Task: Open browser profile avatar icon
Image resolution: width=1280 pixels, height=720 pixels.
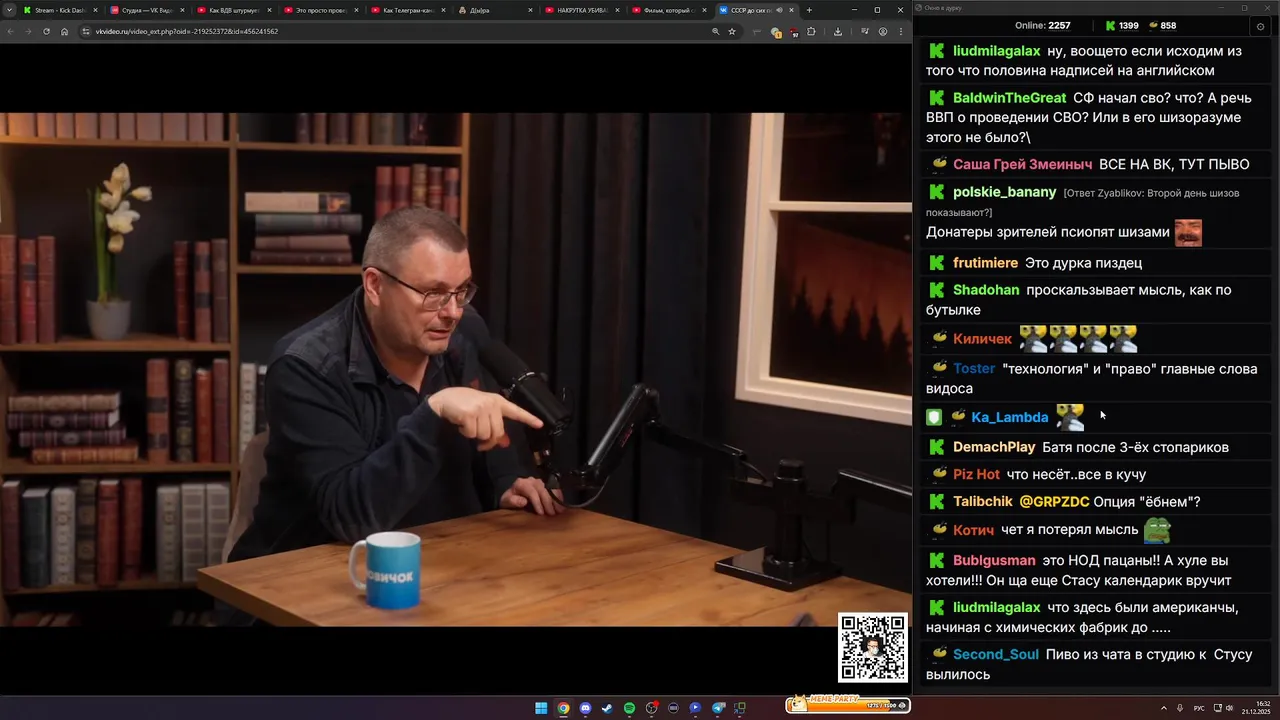Action: 883,31
